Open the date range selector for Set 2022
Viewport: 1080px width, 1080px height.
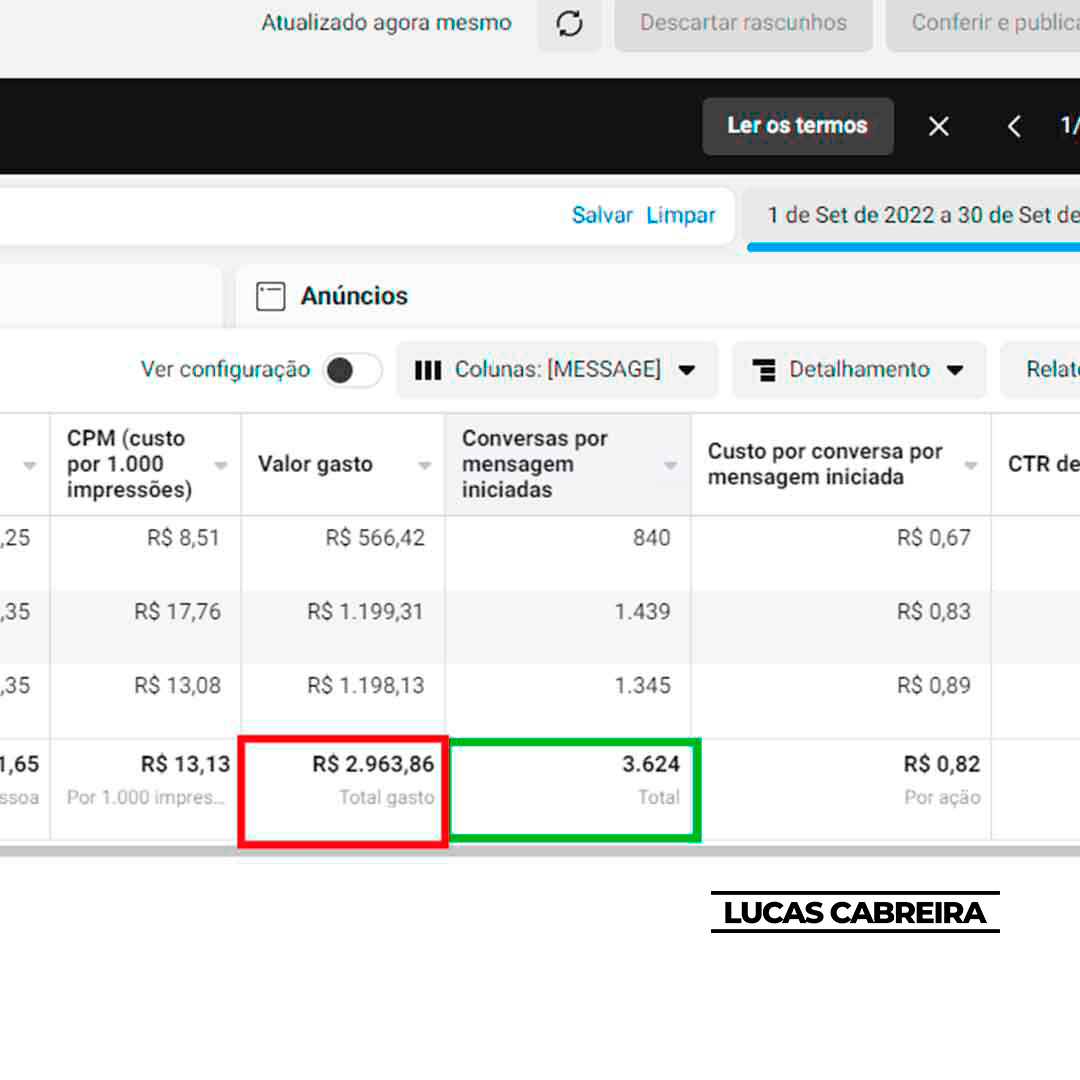tap(920, 215)
